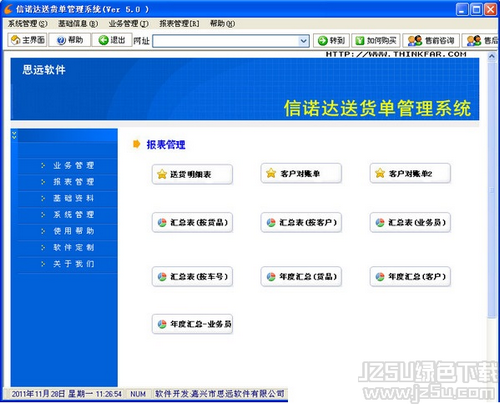
Task: Click 软件开发:嘉兴市思远软件有限公司 status text
Action: (x=220, y=394)
